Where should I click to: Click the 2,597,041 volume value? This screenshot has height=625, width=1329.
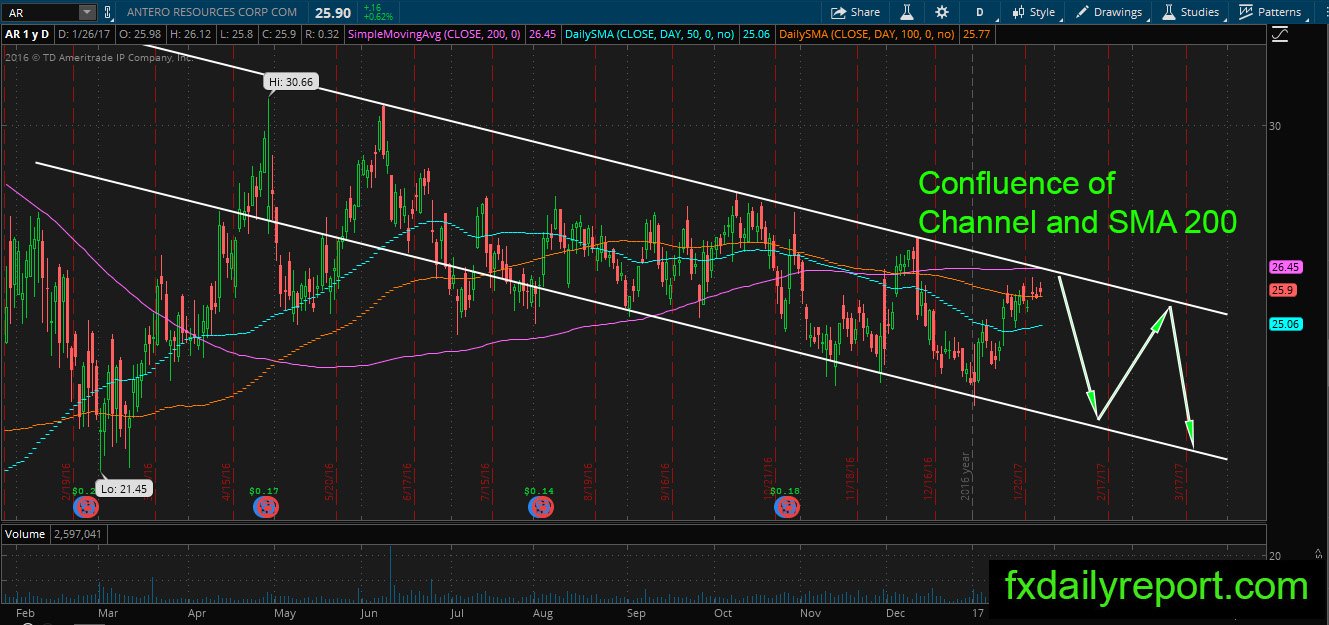point(78,534)
